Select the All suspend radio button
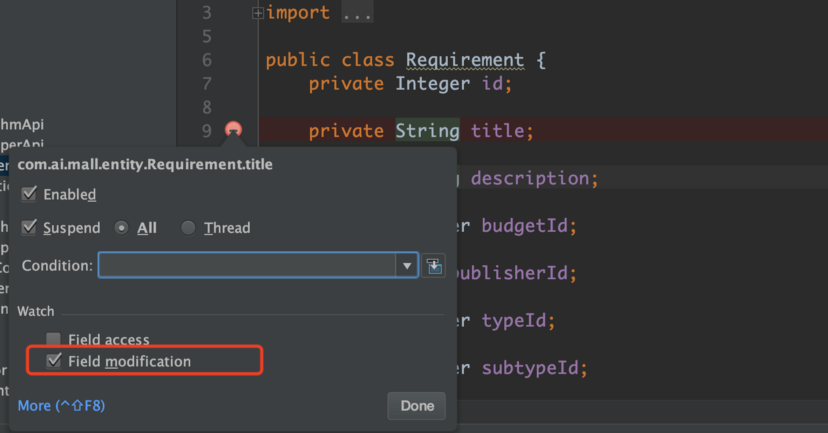828x433 pixels. pos(122,228)
